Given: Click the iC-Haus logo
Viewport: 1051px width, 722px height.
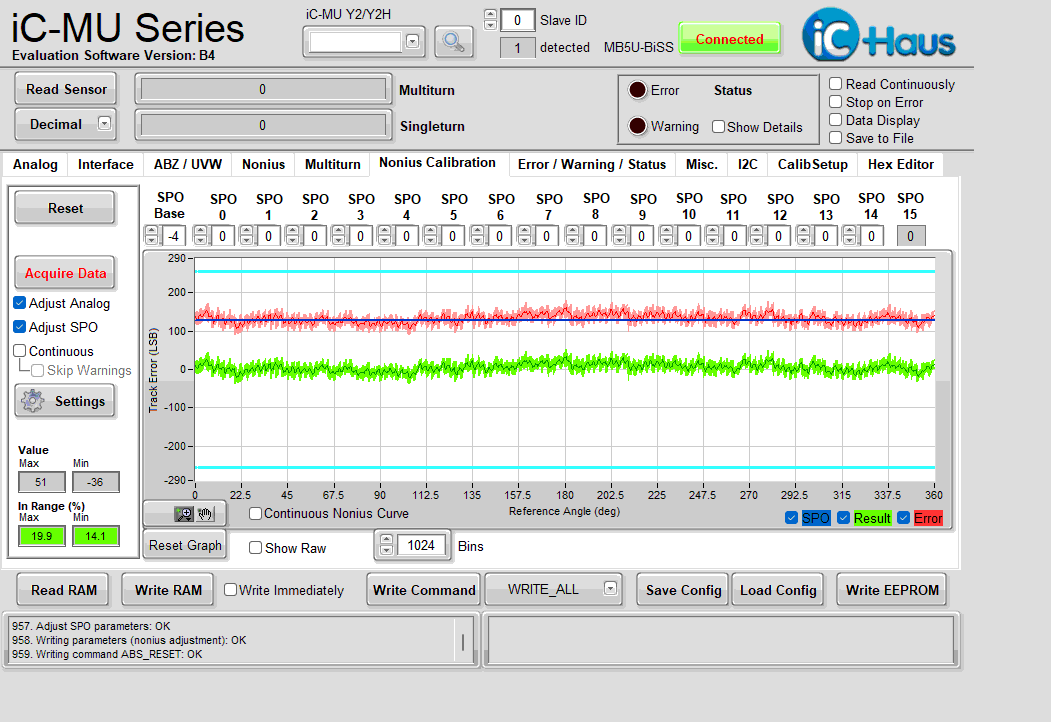Looking at the screenshot, I should point(878,35).
